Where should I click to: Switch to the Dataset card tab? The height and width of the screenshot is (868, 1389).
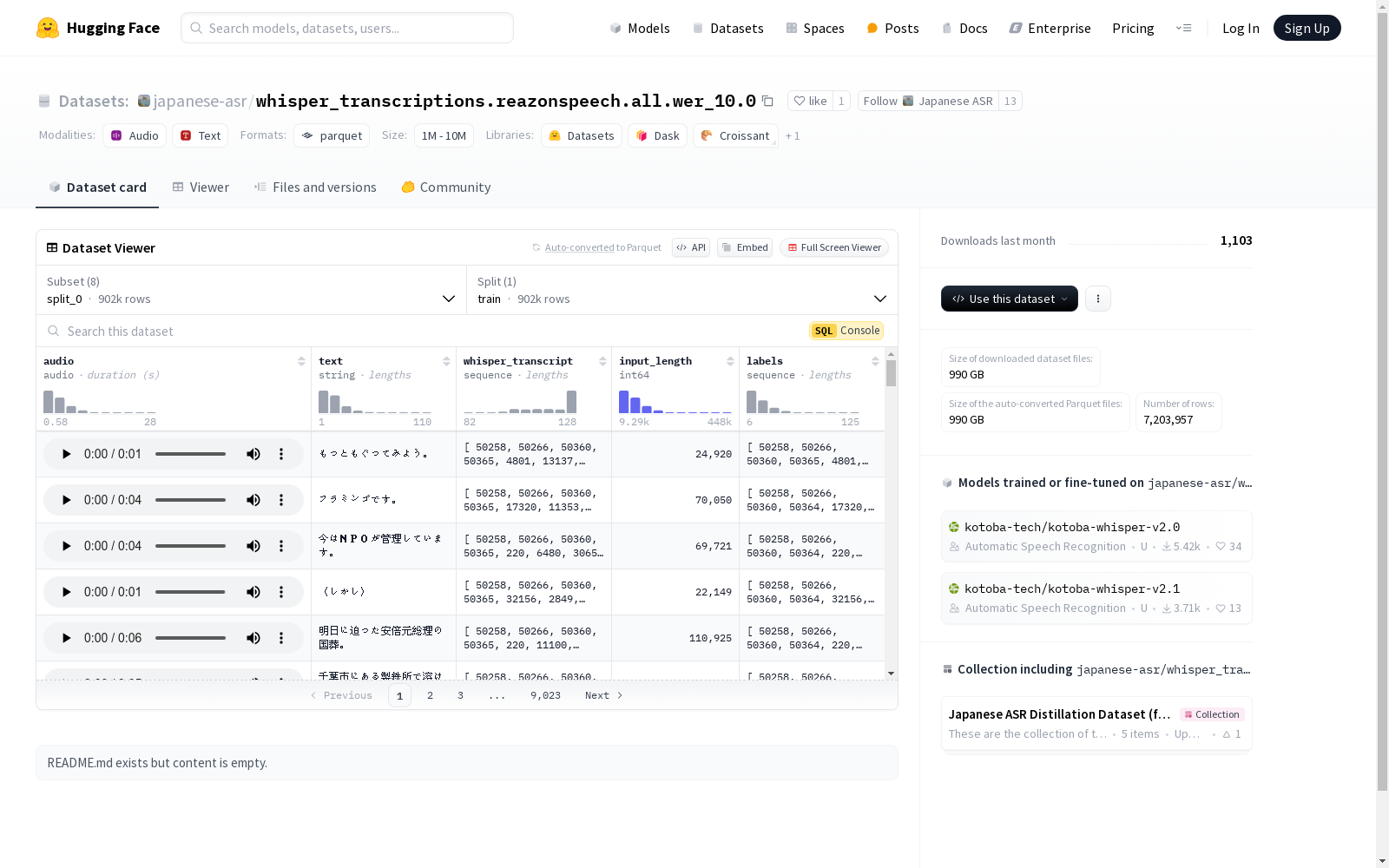coord(97,187)
